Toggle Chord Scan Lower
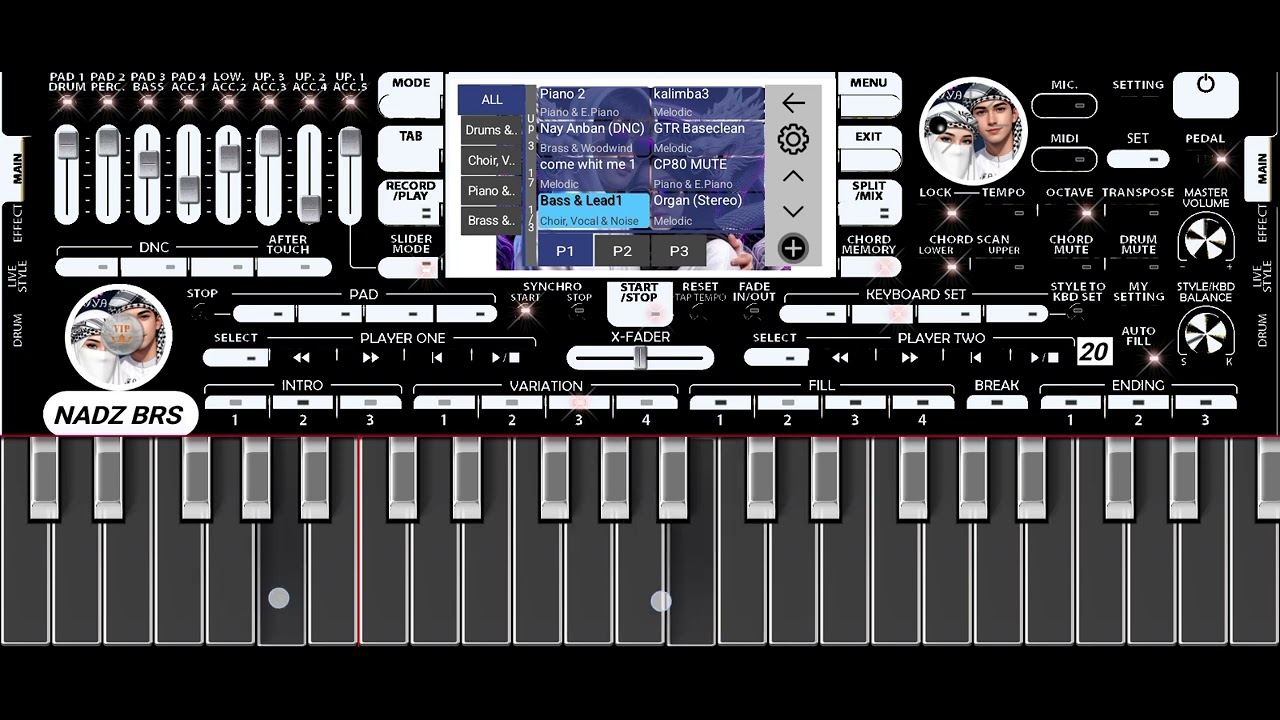The height and width of the screenshot is (720, 1280). pos(951,266)
